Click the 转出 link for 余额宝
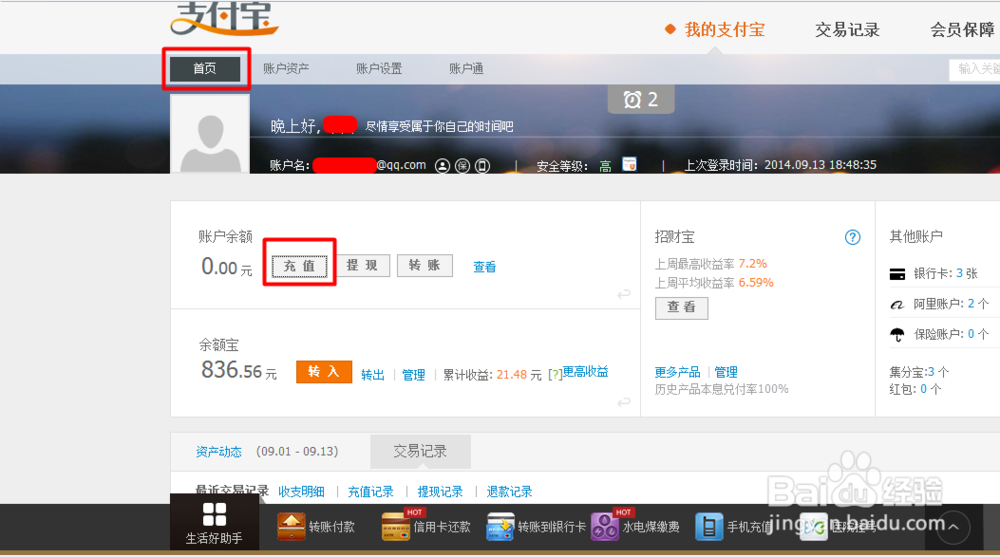 (372, 375)
